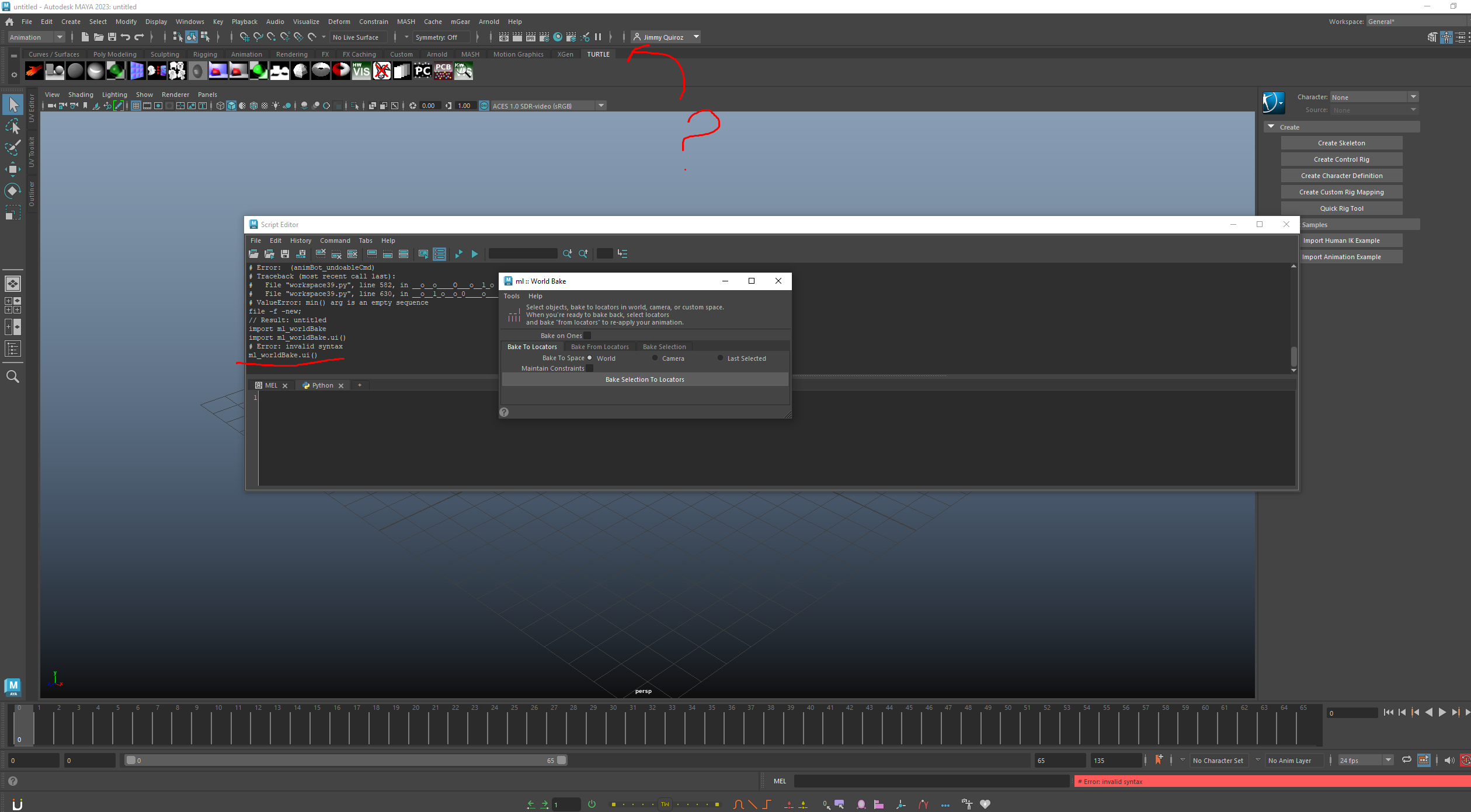The width and height of the screenshot is (1471, 812).
Task: Click Show Line Numbers icon in Script Editor
Action: click(440, 254)
